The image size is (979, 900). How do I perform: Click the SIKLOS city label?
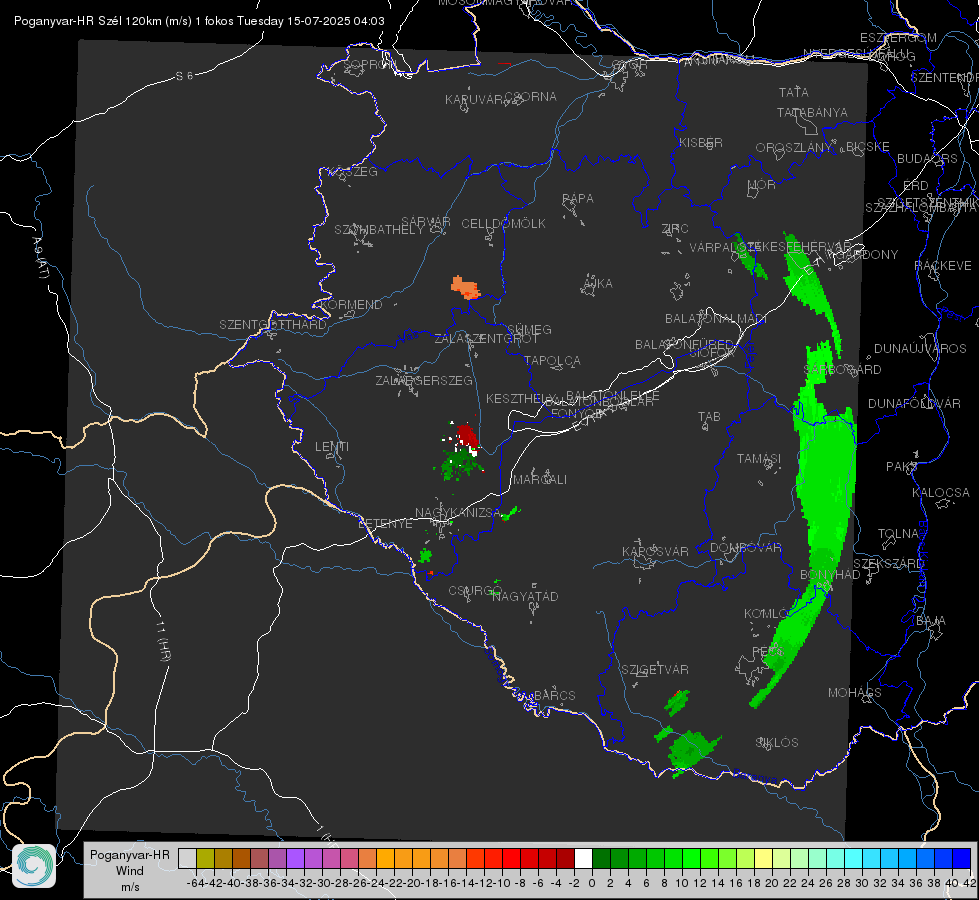pyautogui.click(x=777, y=743)
